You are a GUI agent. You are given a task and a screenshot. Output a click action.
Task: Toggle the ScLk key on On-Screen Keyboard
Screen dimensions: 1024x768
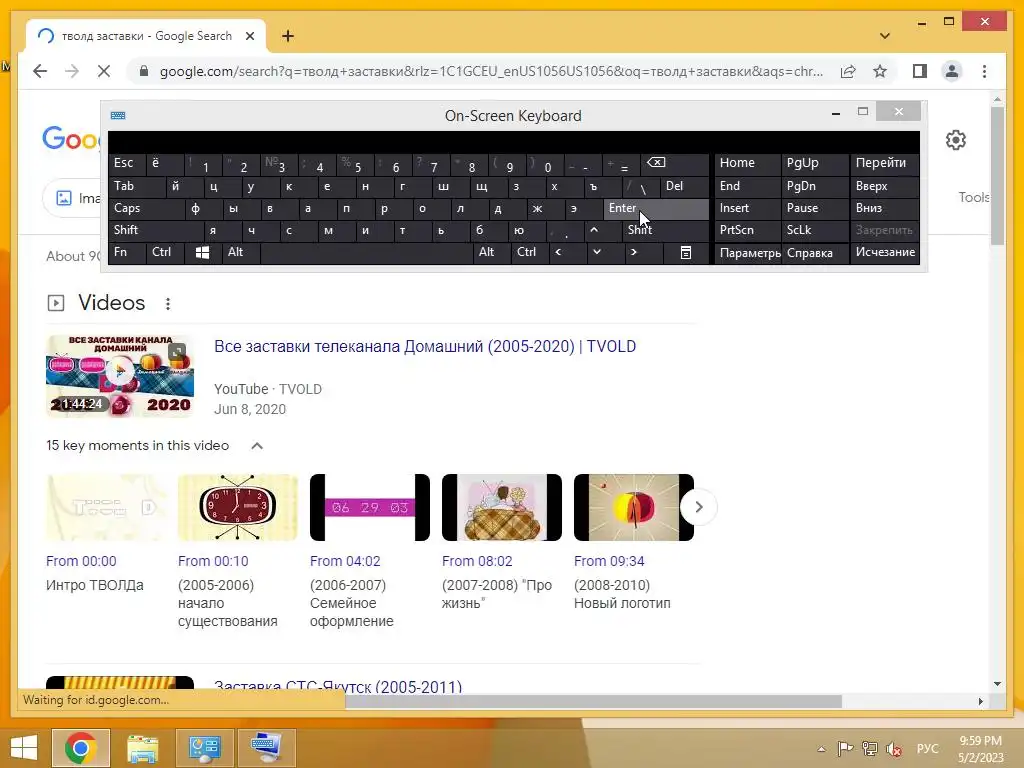click(814, 230)
